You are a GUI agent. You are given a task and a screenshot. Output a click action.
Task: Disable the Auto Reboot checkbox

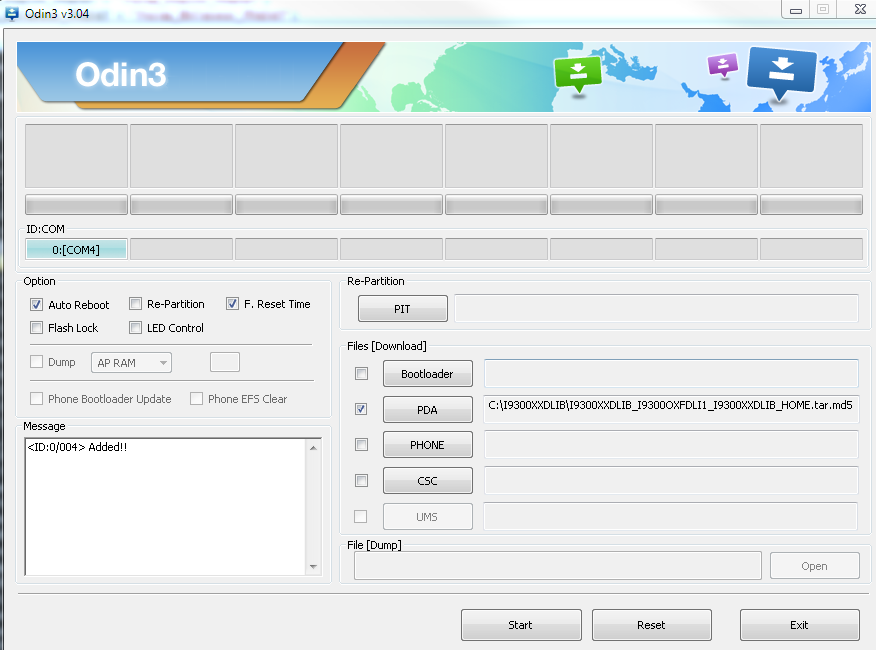37,304
